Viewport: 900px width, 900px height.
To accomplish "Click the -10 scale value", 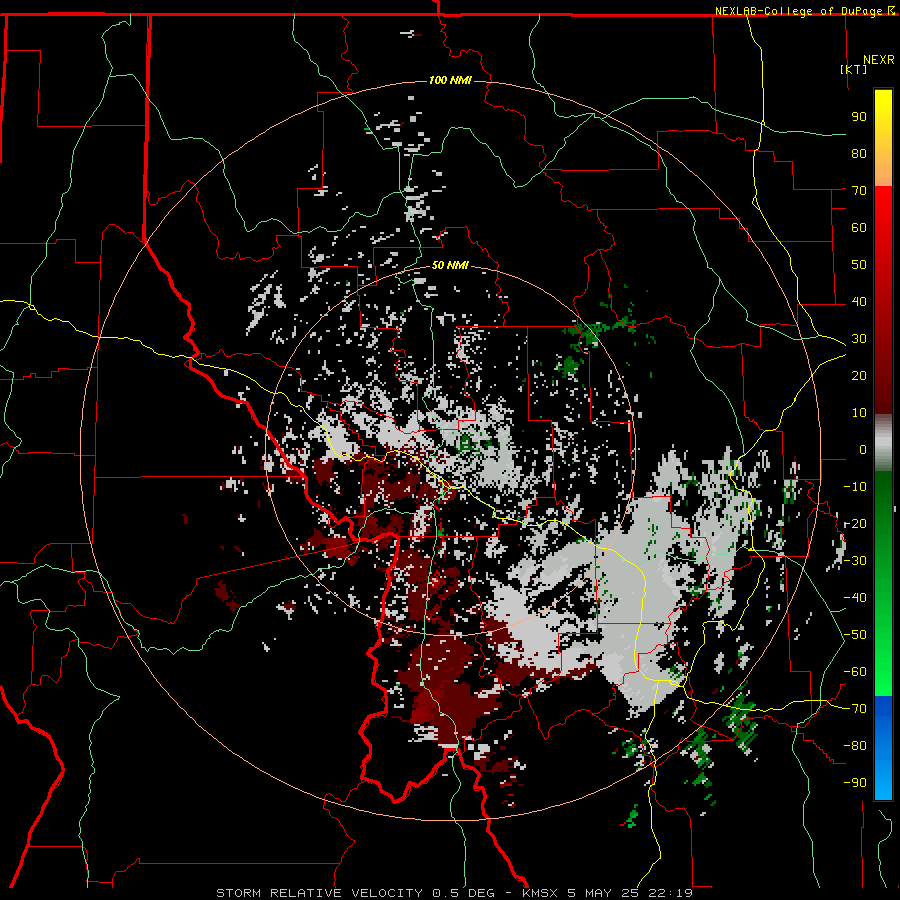I will (855, 487).
